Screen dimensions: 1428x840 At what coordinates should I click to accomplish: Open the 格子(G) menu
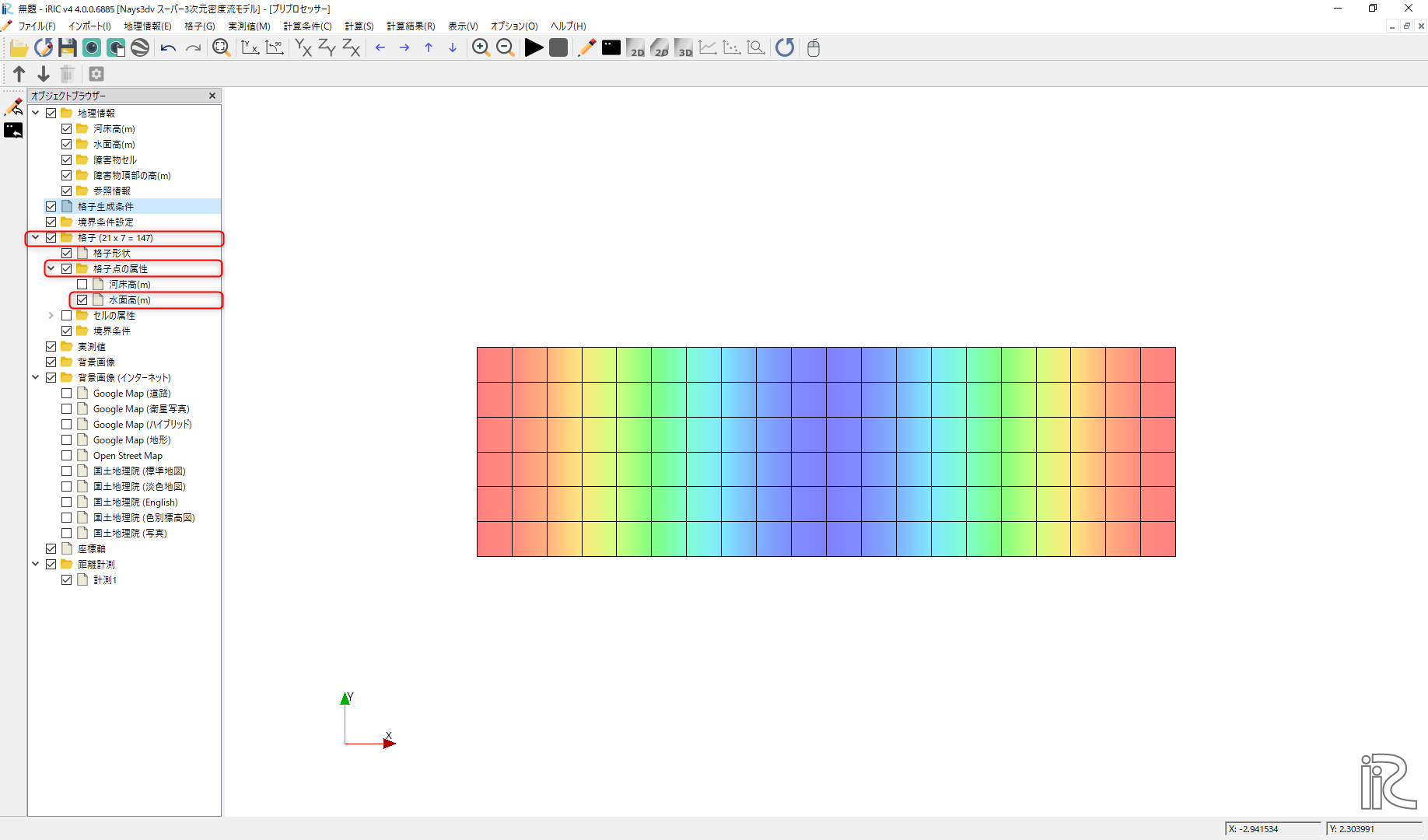click(x=200, y=26)
